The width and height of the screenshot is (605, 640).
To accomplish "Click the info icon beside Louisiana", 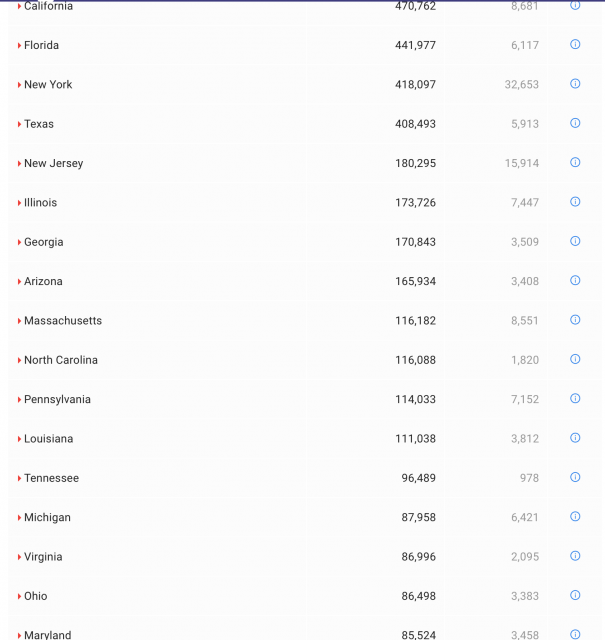I will click(x=575, y=438).
